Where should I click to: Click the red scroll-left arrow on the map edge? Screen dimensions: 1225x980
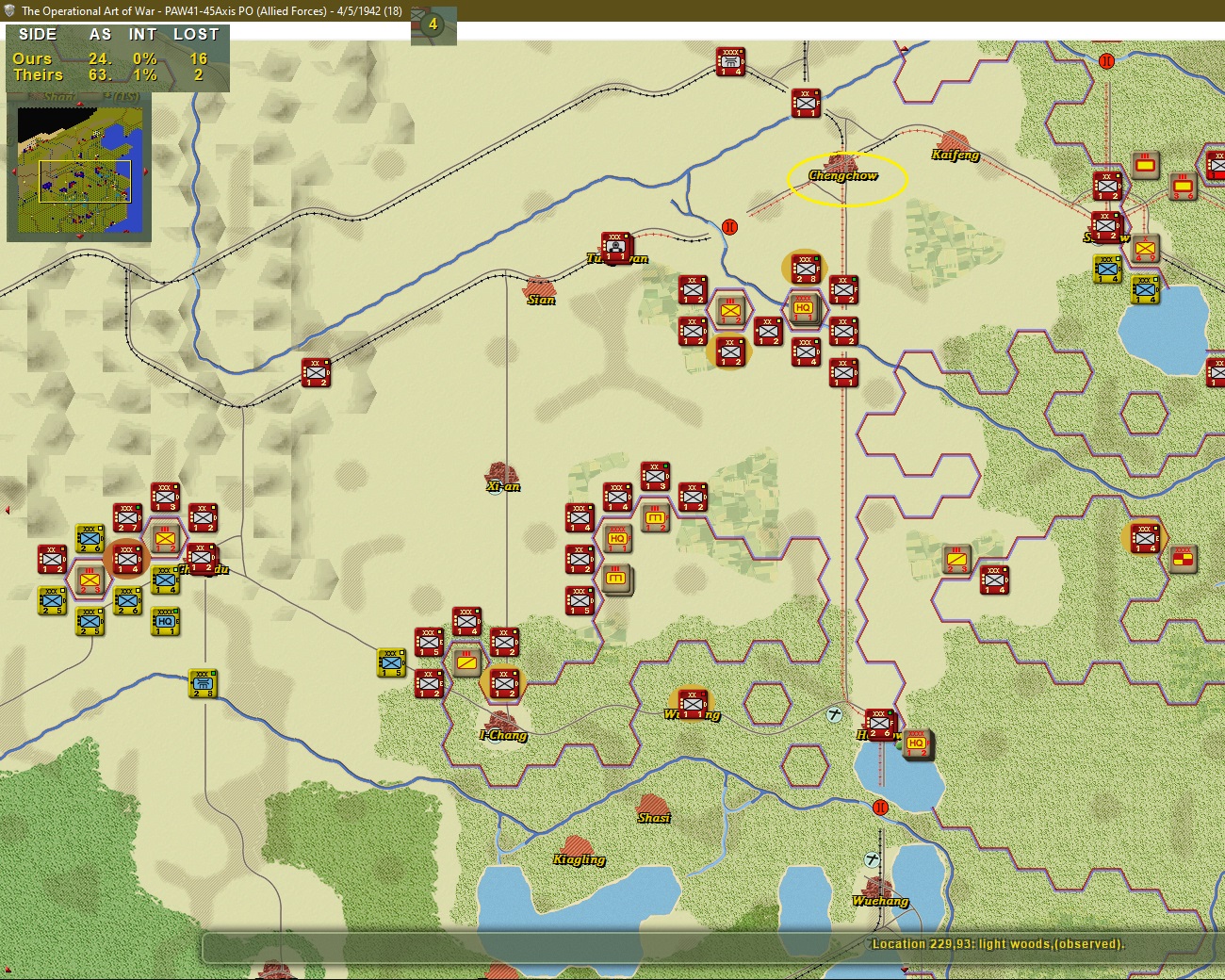pos(8,511)
